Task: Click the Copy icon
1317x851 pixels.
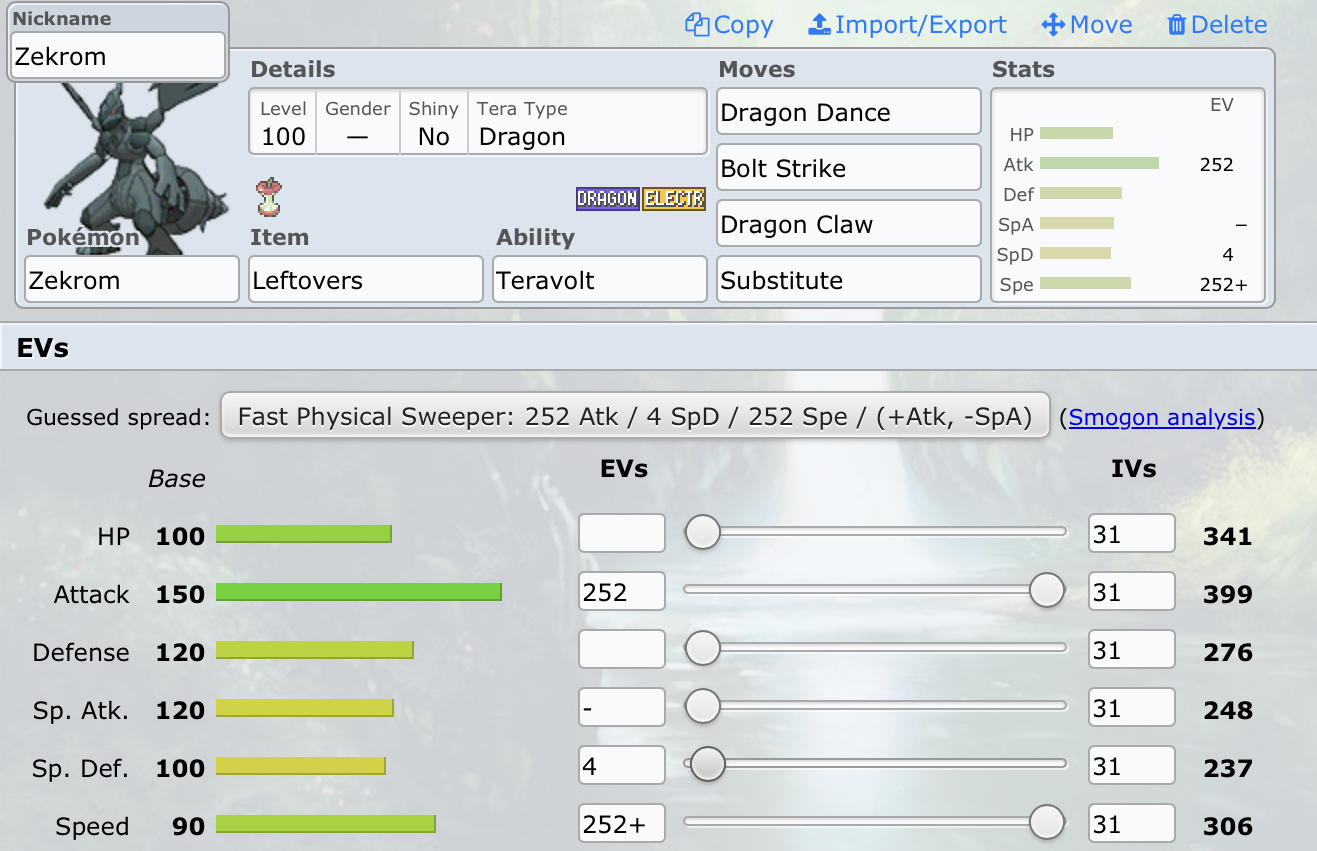Action: click(697, 25)
